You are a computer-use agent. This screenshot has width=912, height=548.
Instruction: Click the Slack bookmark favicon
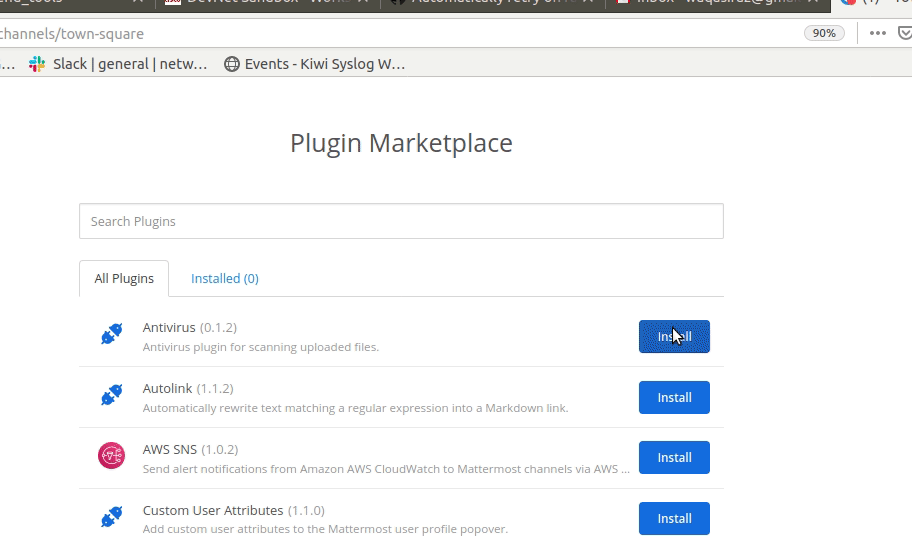pos(37,64)
